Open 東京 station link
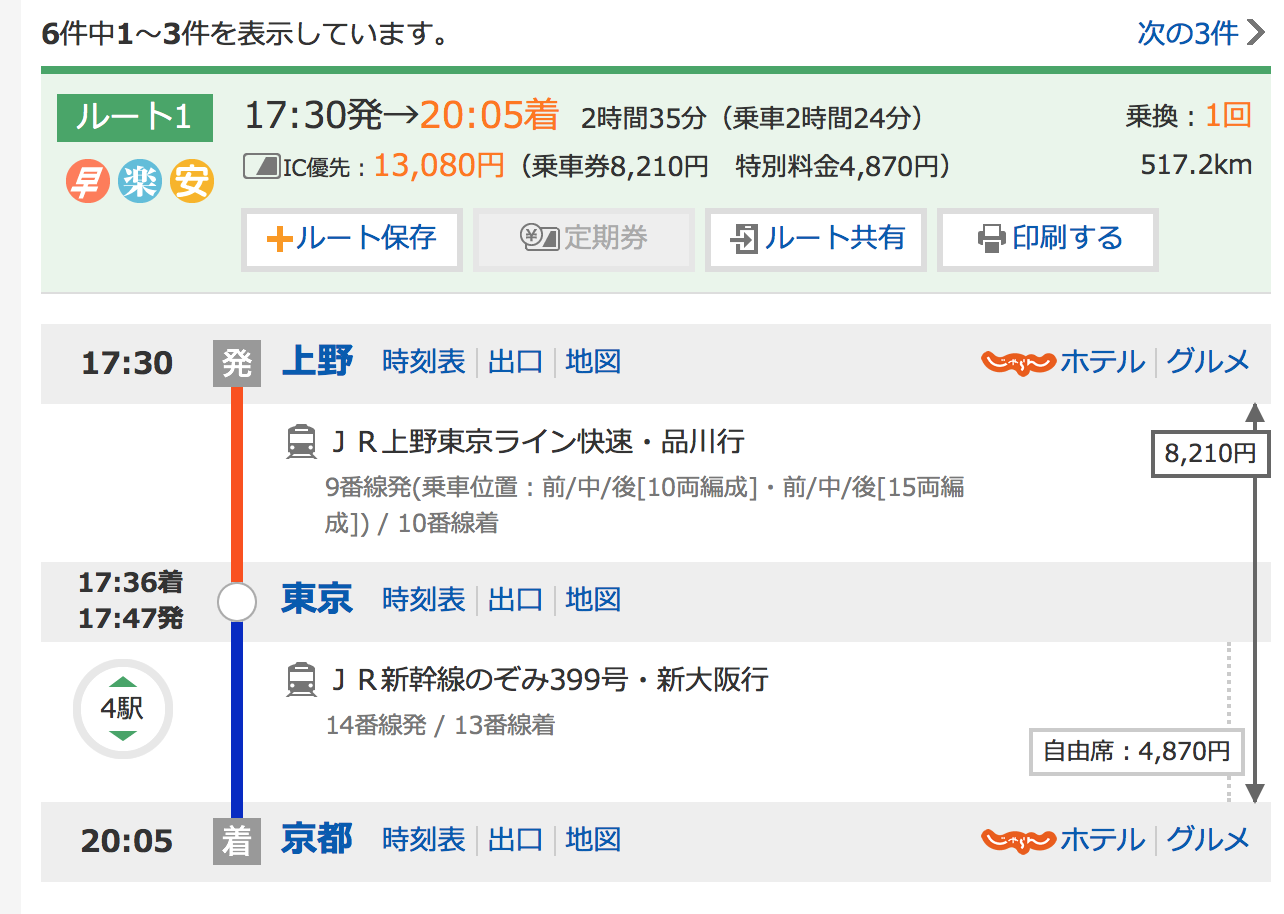The image size is (1284, 914). click(x=317, y=599)
